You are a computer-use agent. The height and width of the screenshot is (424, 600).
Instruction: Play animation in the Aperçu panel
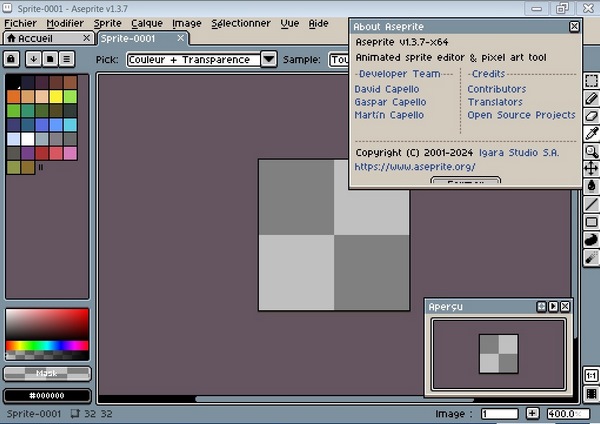coord(553,307)
